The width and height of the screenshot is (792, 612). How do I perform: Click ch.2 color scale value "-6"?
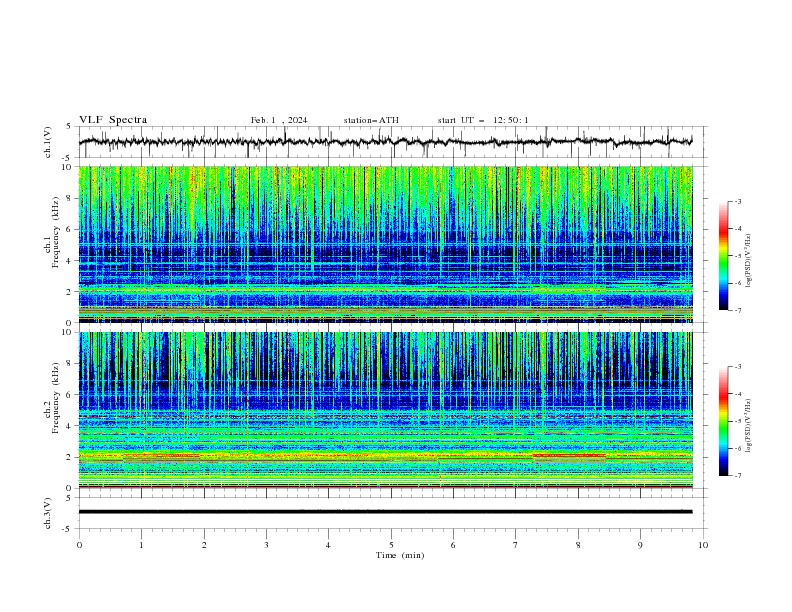[738, 448]
